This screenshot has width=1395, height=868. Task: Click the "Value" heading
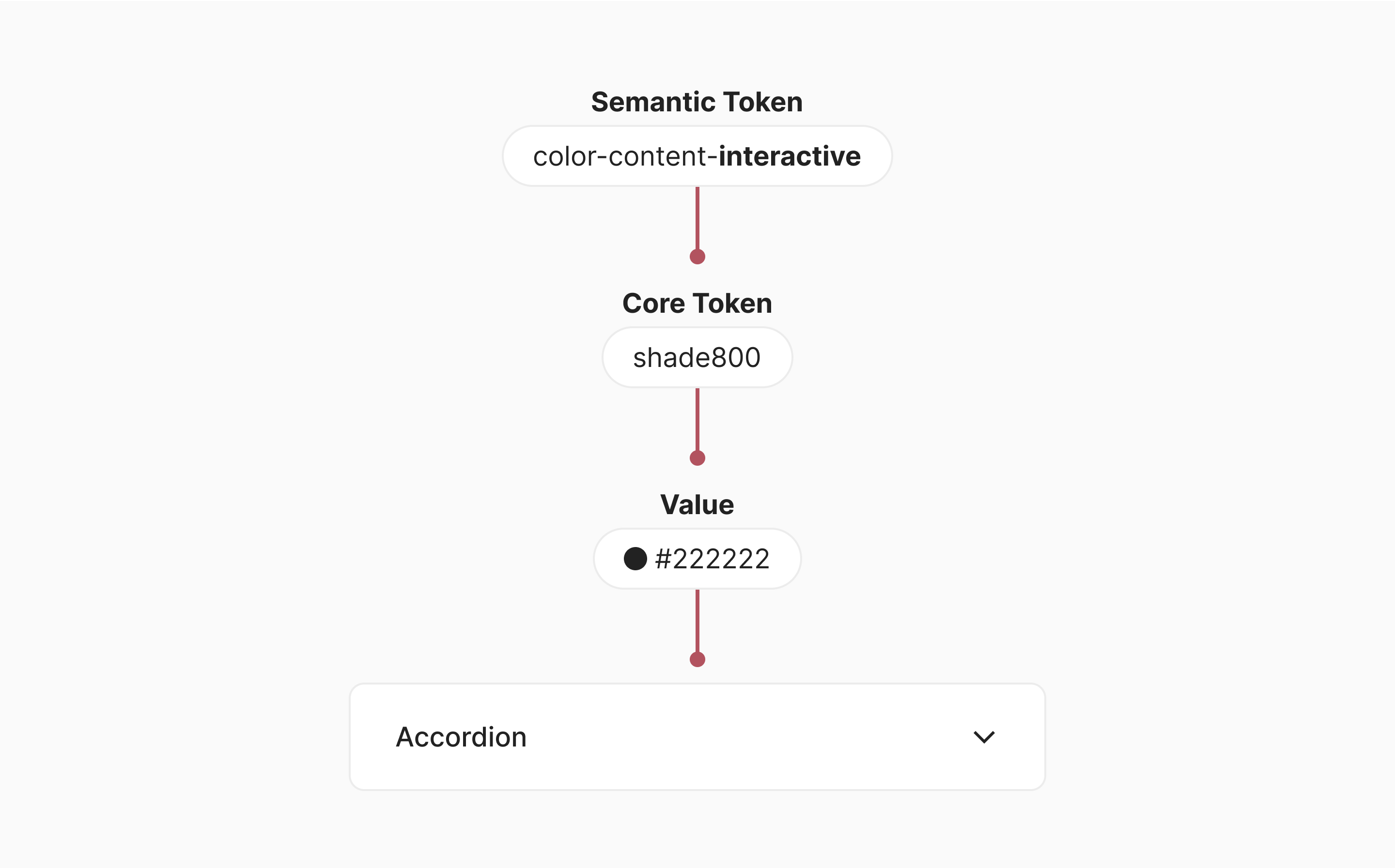(x=697, y=504)
